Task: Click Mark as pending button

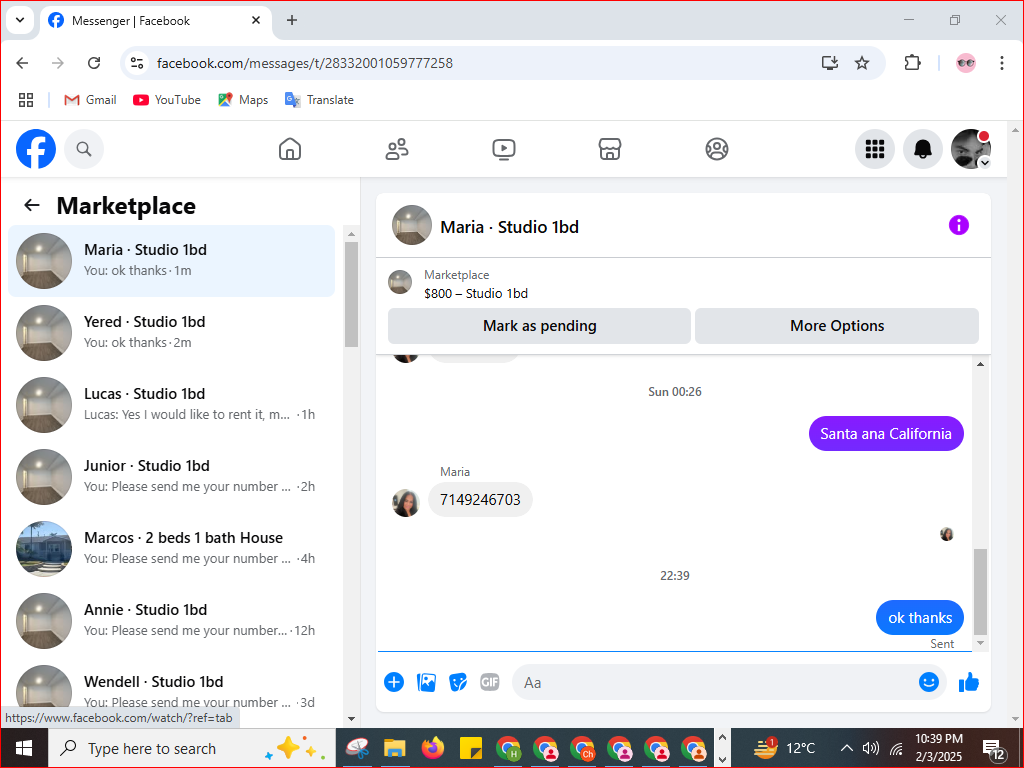Action: click(x=539, y=326)
